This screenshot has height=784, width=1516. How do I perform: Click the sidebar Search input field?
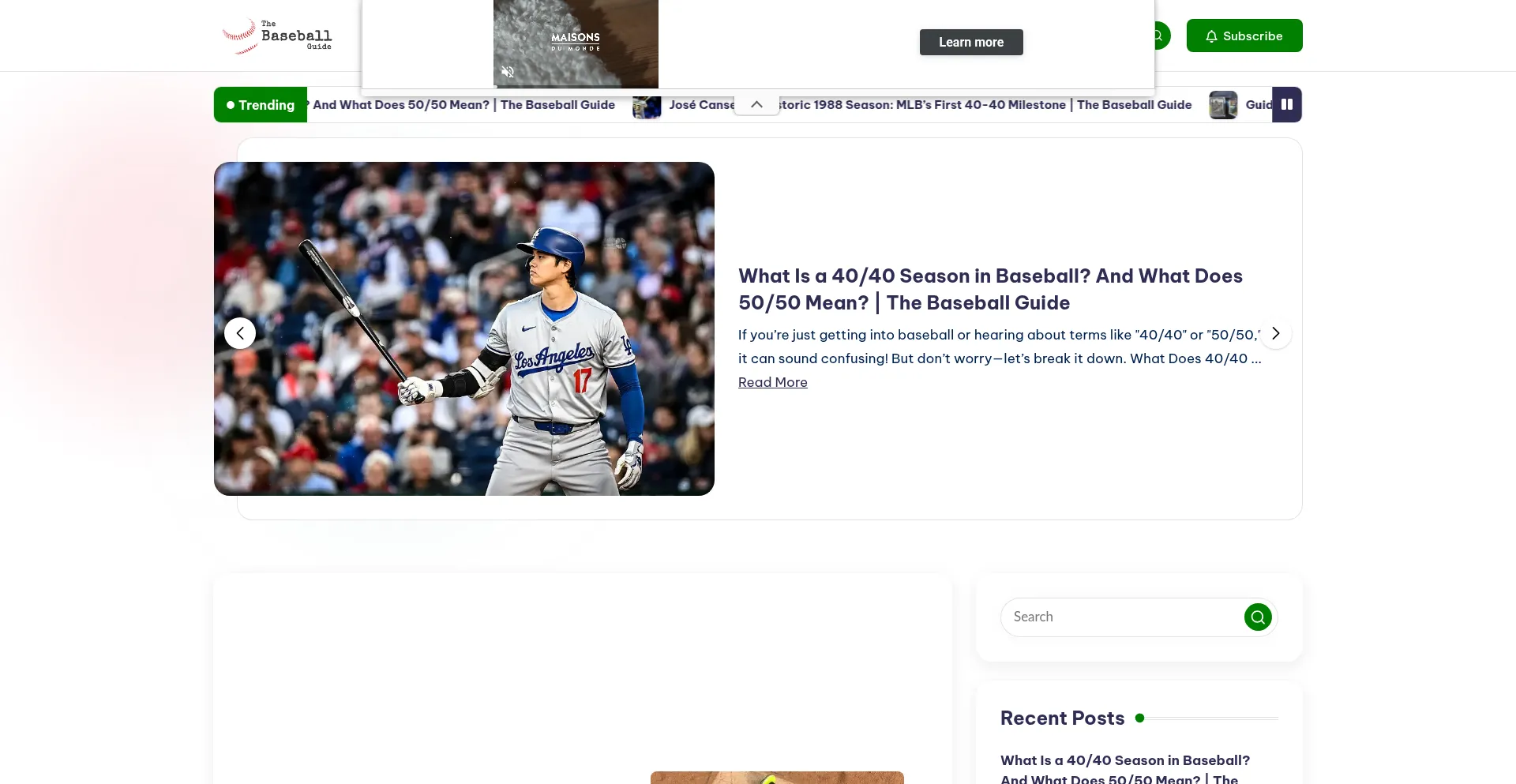pyautogui.click(x=1123, y=617)
